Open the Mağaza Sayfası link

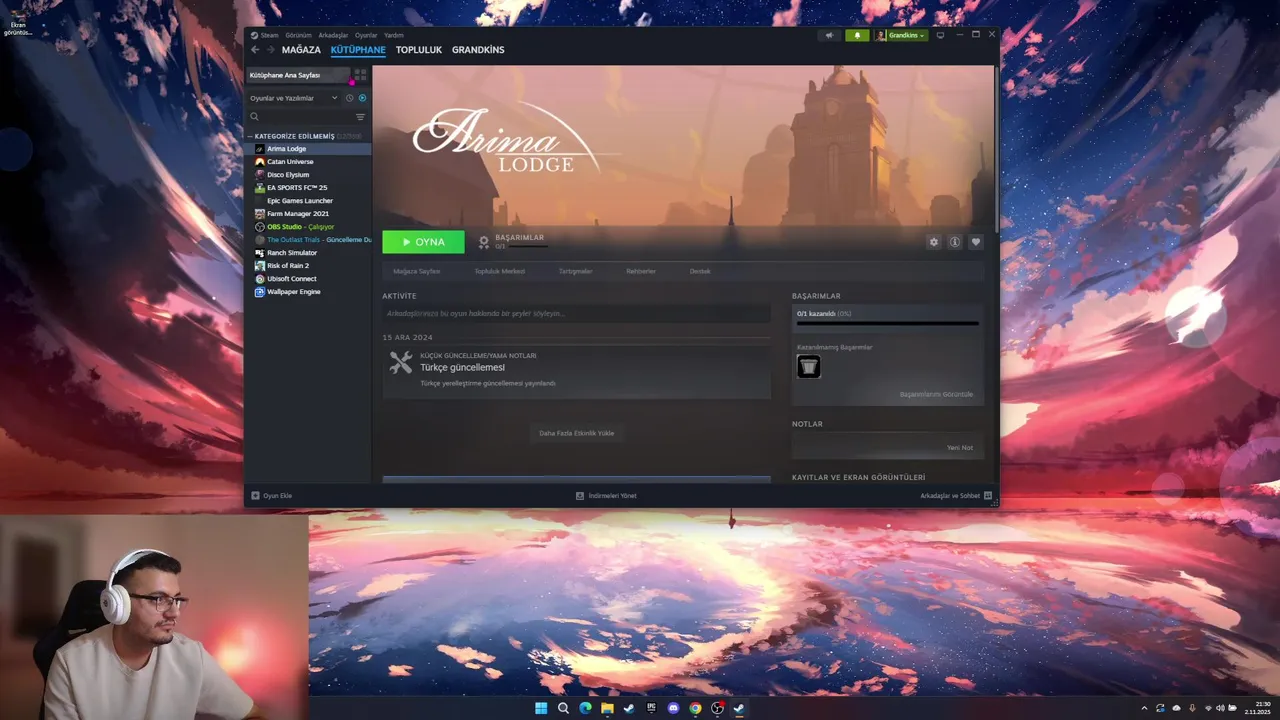point(416,271)
